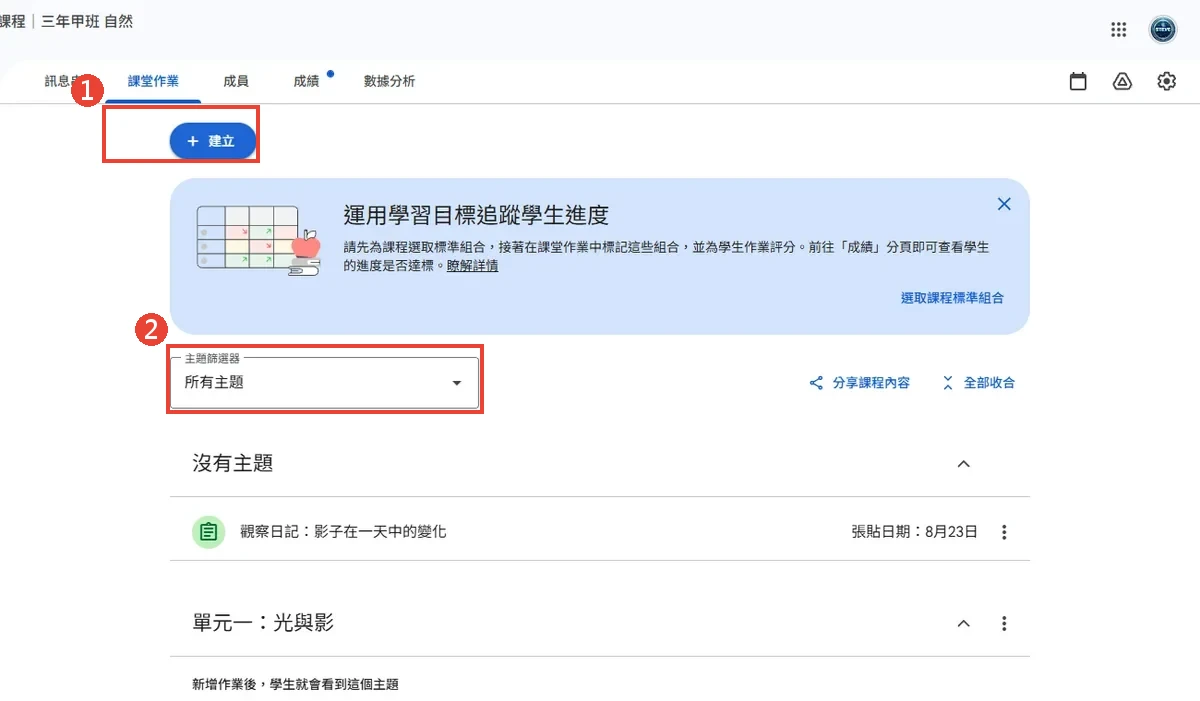Click the 沒有主題 heading

[232, 463]
